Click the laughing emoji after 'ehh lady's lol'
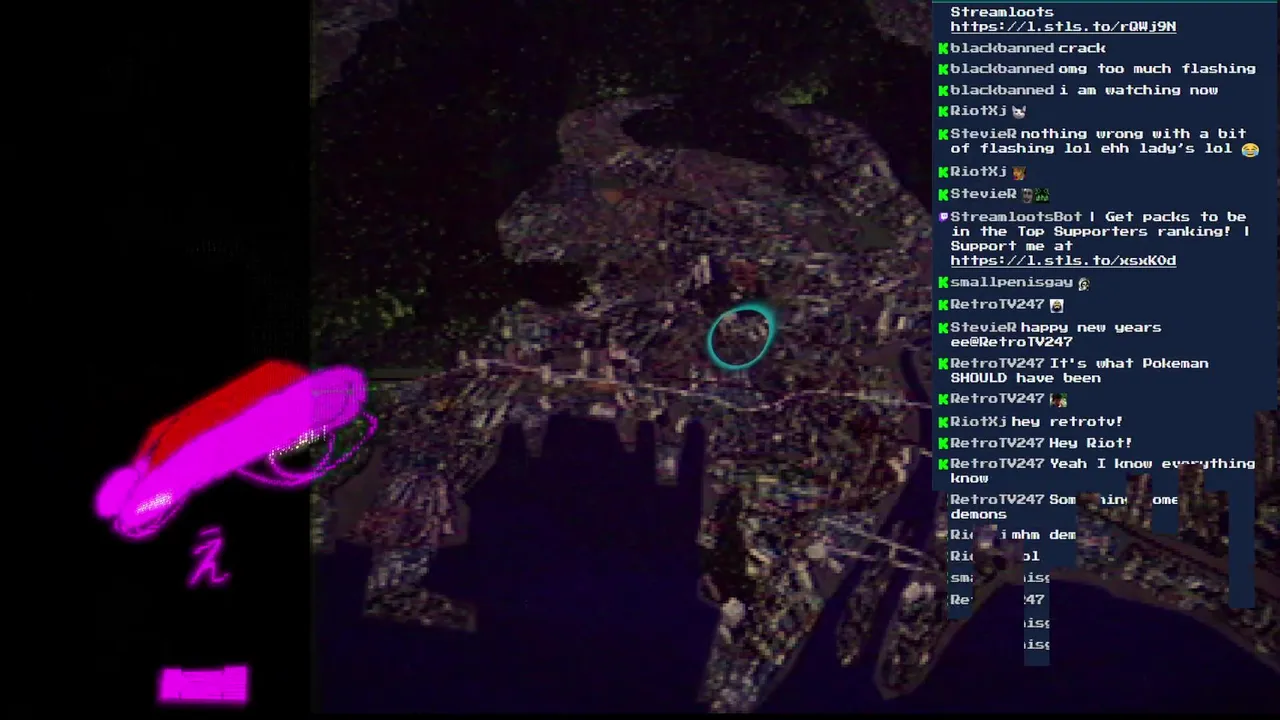This screenshot has height=720, width=1280. click(1250, 150)
